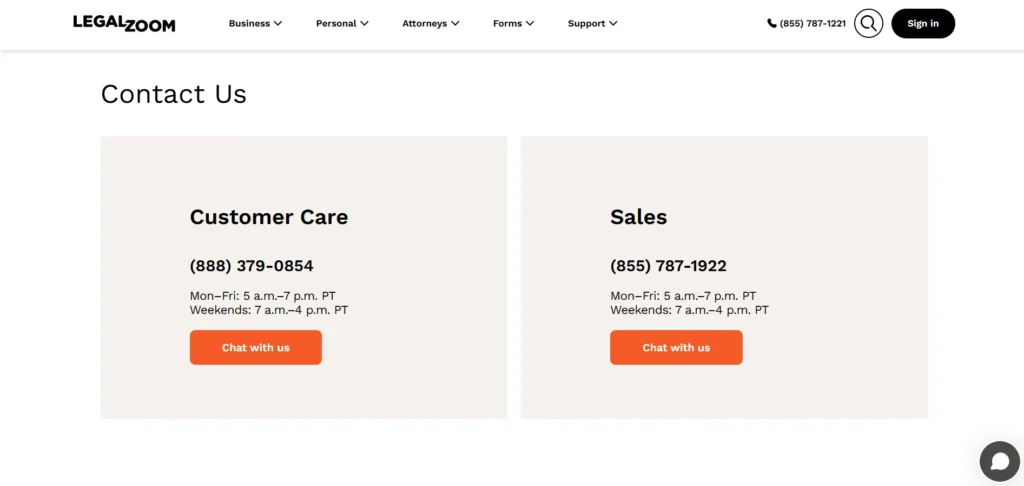Expand the Personal chevron arrow
The height and width of the screenshot is (486, 1024).
(x=364, y=23)
